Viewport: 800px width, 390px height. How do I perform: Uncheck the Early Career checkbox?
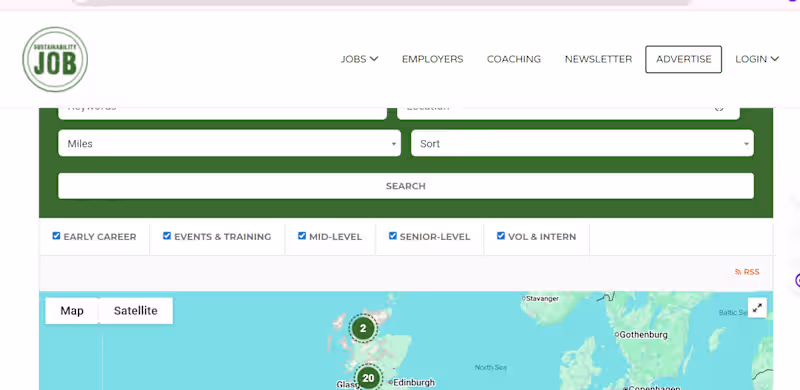coord(56,236)
